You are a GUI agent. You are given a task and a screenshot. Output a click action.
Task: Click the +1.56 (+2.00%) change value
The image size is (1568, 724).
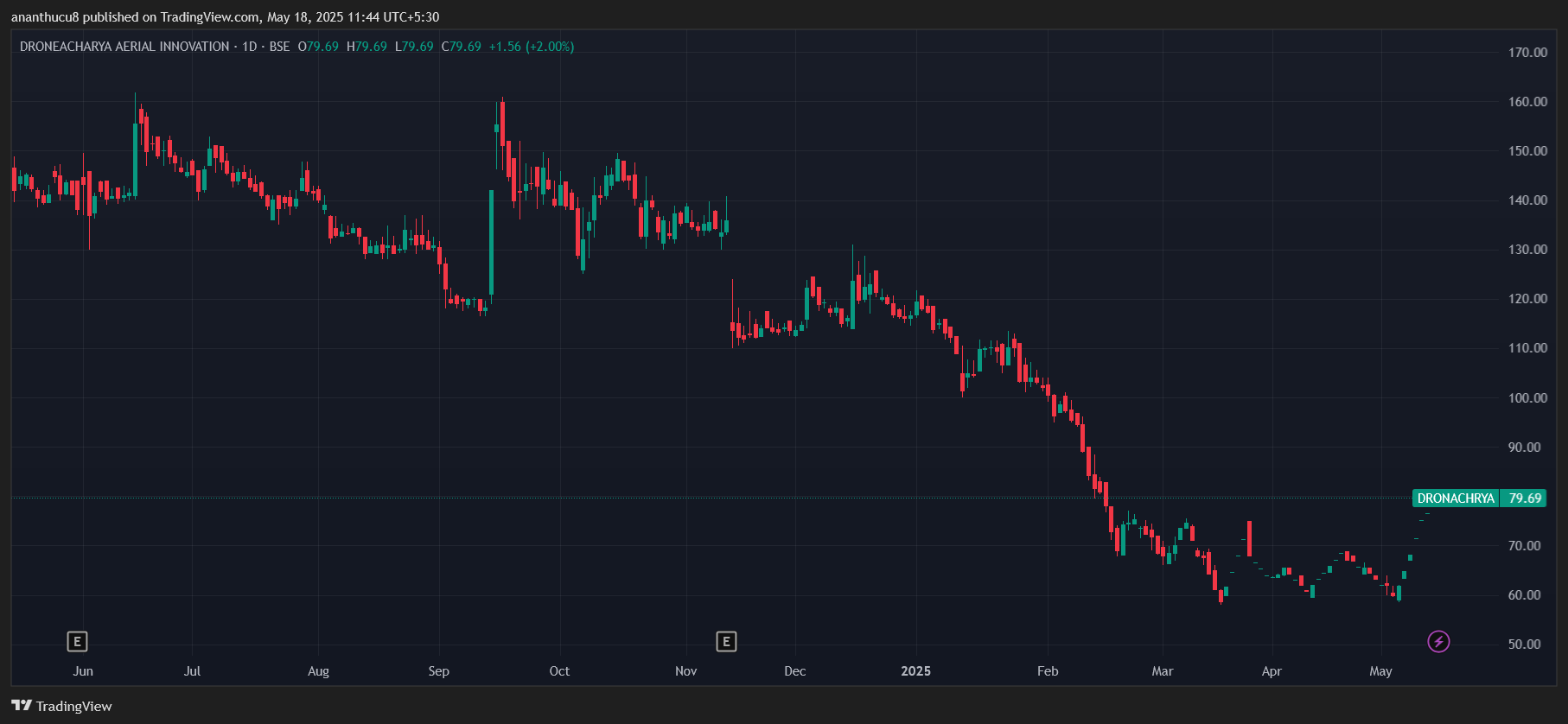point(531,47)
